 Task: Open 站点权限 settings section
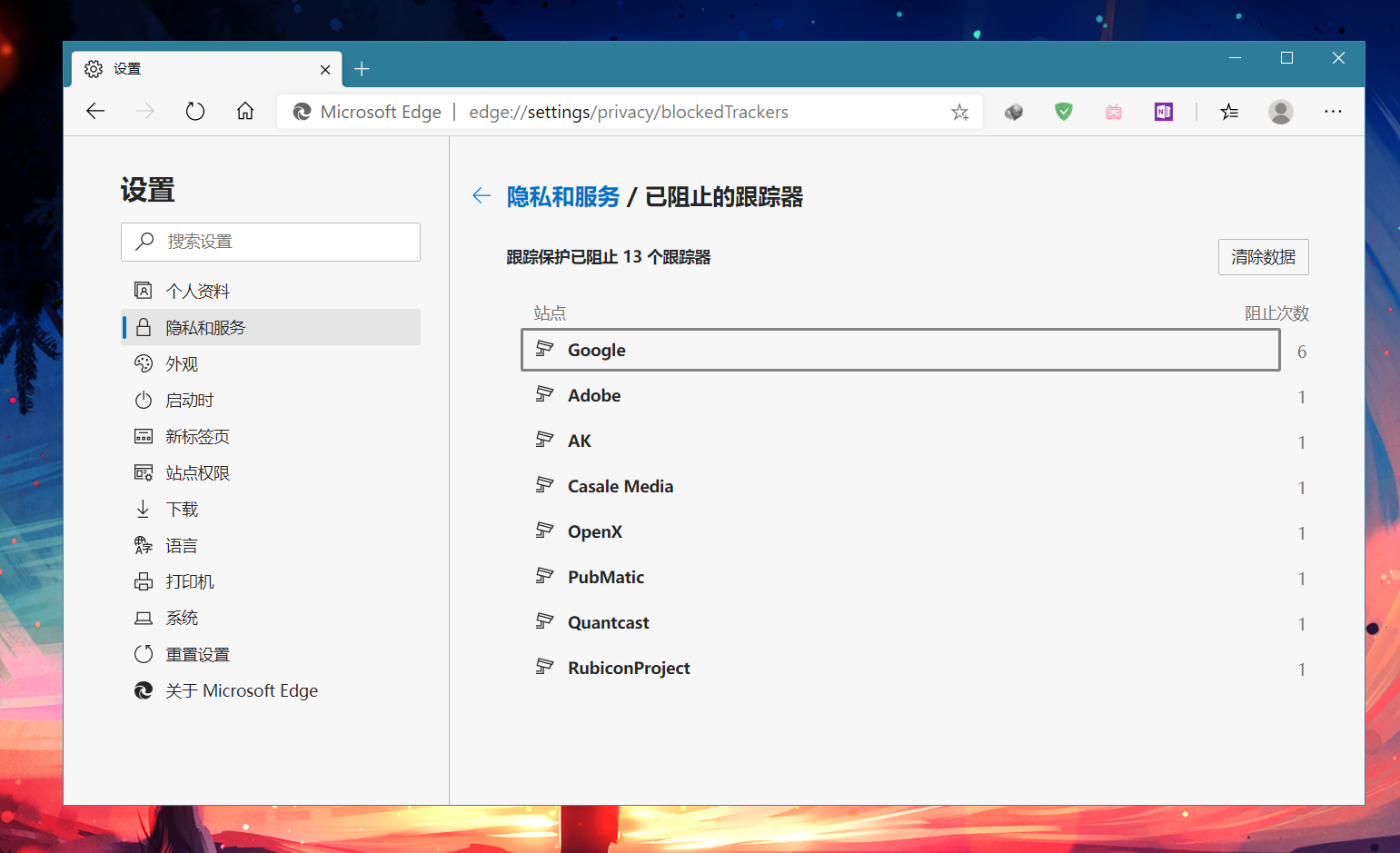(271, 472)
